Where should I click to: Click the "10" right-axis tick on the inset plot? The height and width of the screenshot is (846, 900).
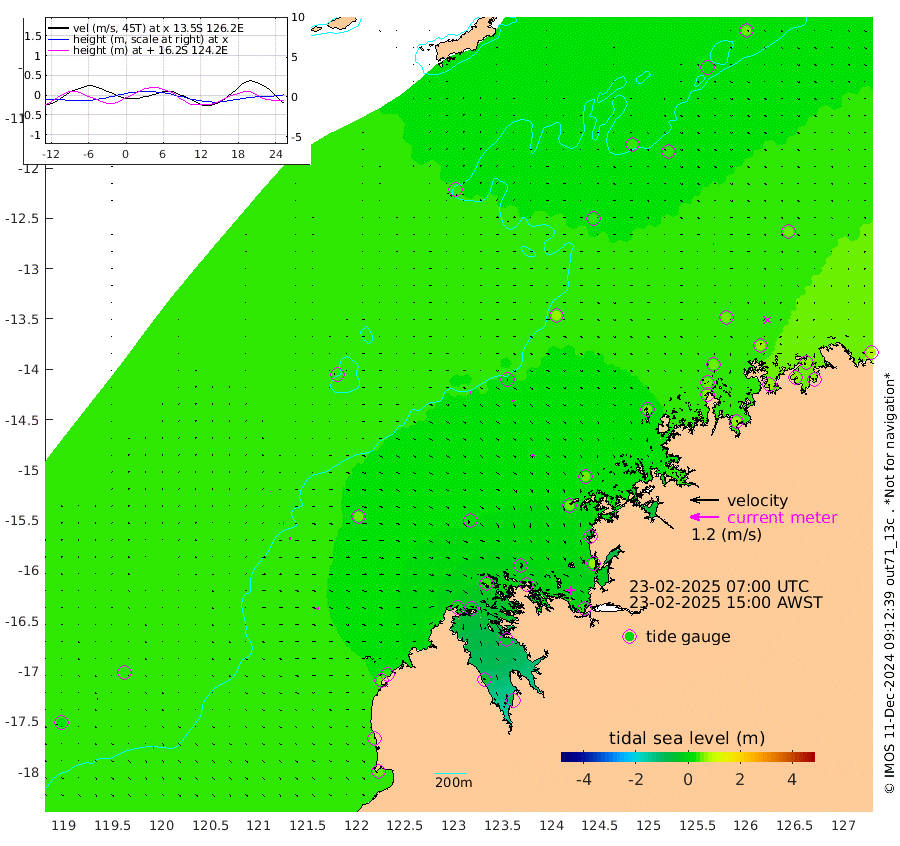(298, 17)
